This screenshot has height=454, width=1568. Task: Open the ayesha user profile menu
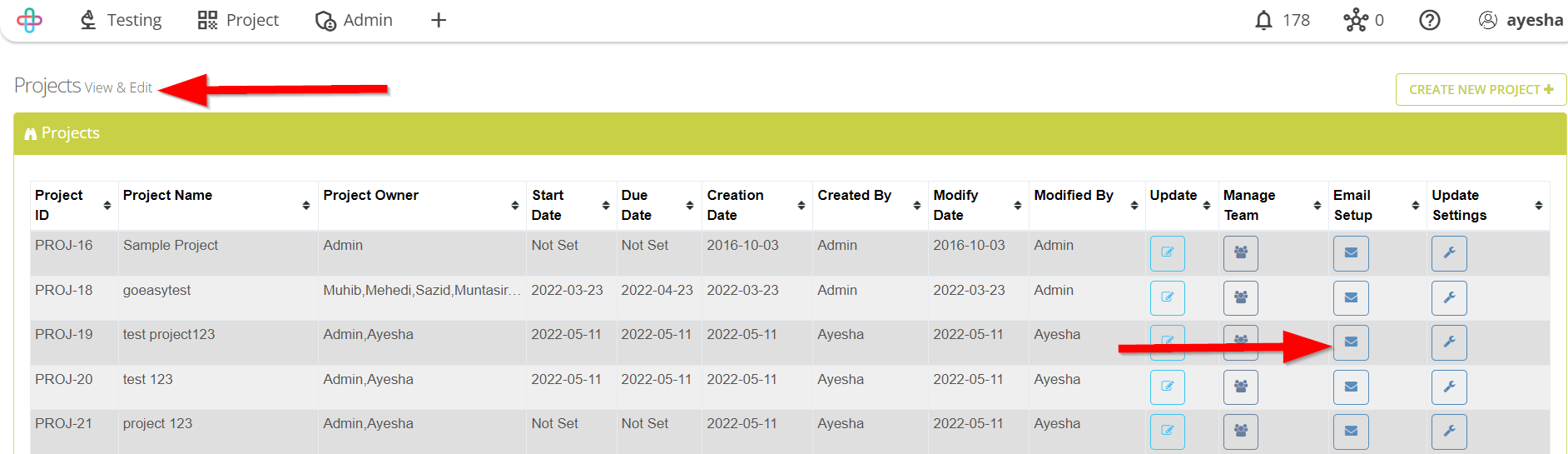[1521, 20]
